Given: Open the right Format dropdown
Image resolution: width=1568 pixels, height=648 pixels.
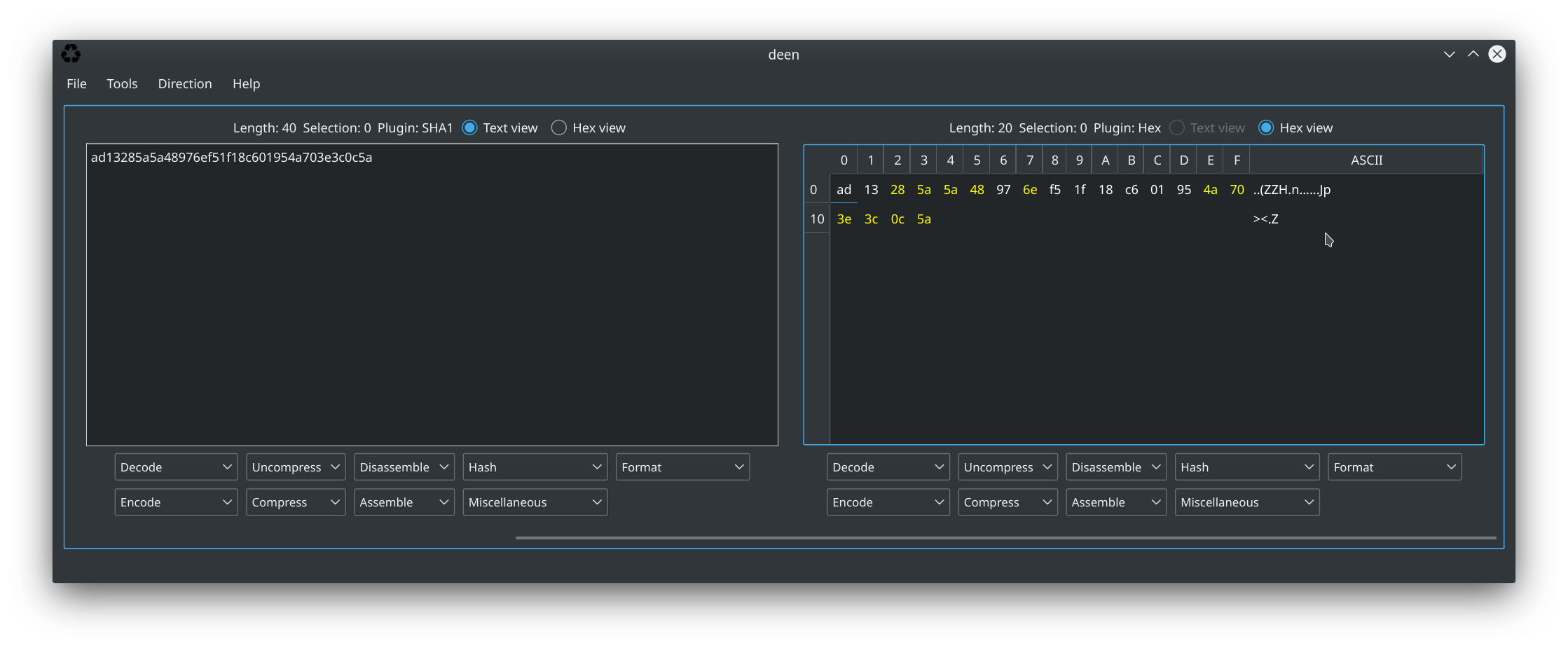Looking at the screenshot, I should click(x=1394, y=467).
